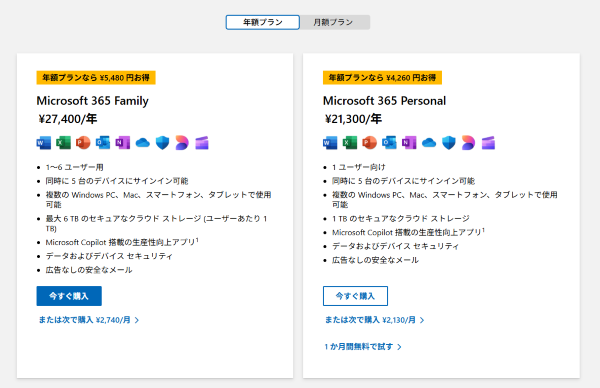Click the Defender shield icon in the Family plan
The width and height of the screenshot is (600, 388).
coord(163,143)
